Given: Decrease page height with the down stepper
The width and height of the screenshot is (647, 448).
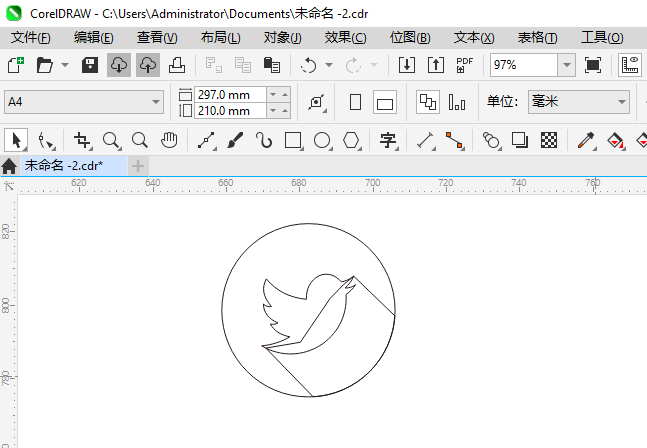Looking at the screenshot, I should click(x=273, y=111).
